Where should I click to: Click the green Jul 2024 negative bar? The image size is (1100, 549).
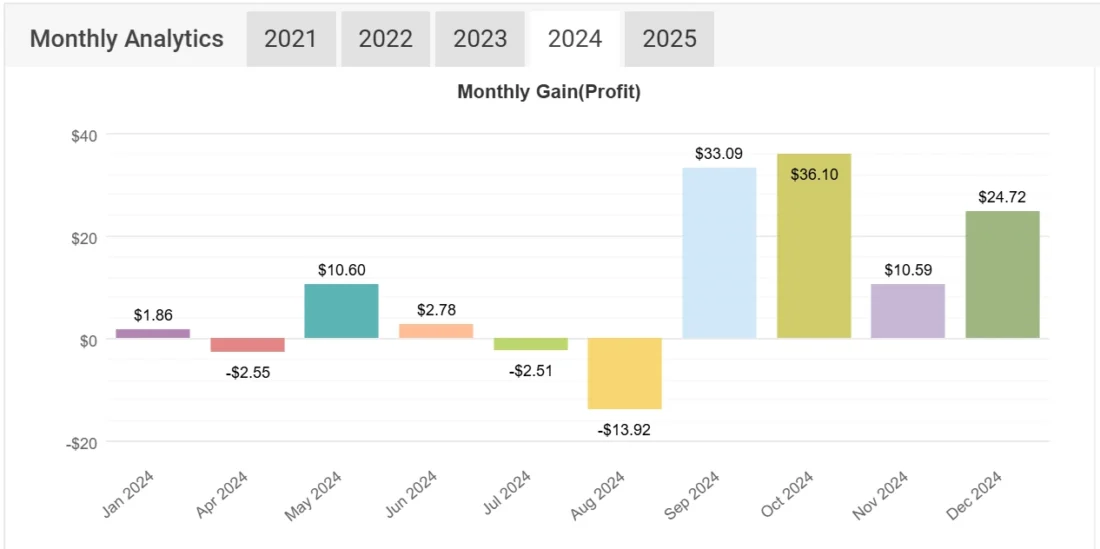tap(530, 344)
